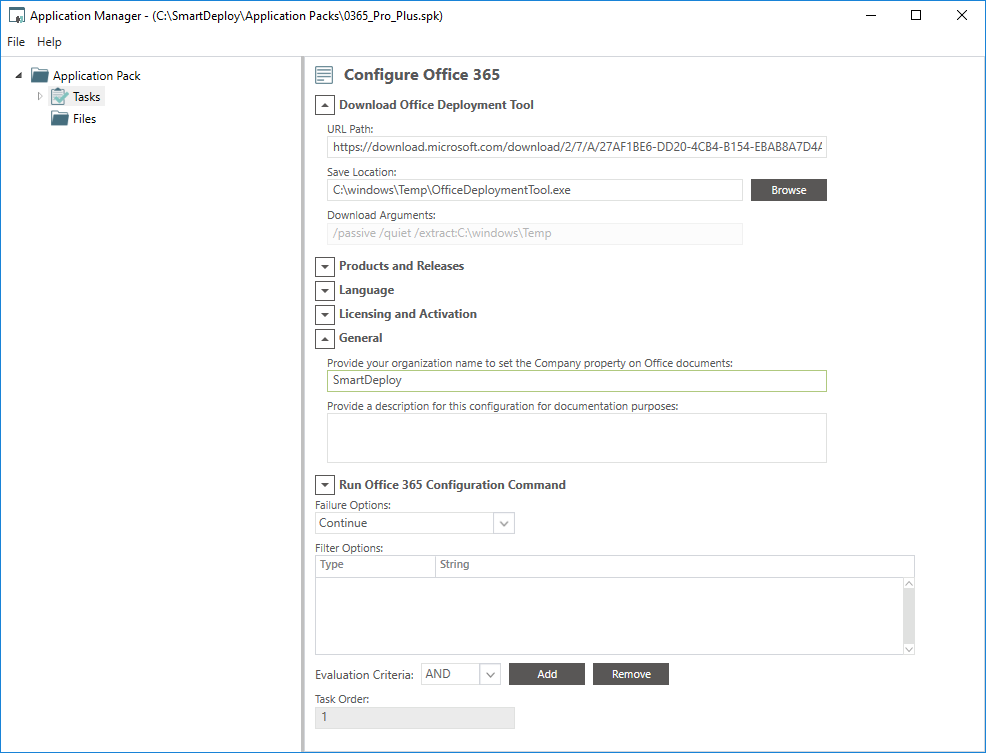This screenshot has width=986, height=753.
Task: Click the Add filter button
Action: tap(546, 675)
